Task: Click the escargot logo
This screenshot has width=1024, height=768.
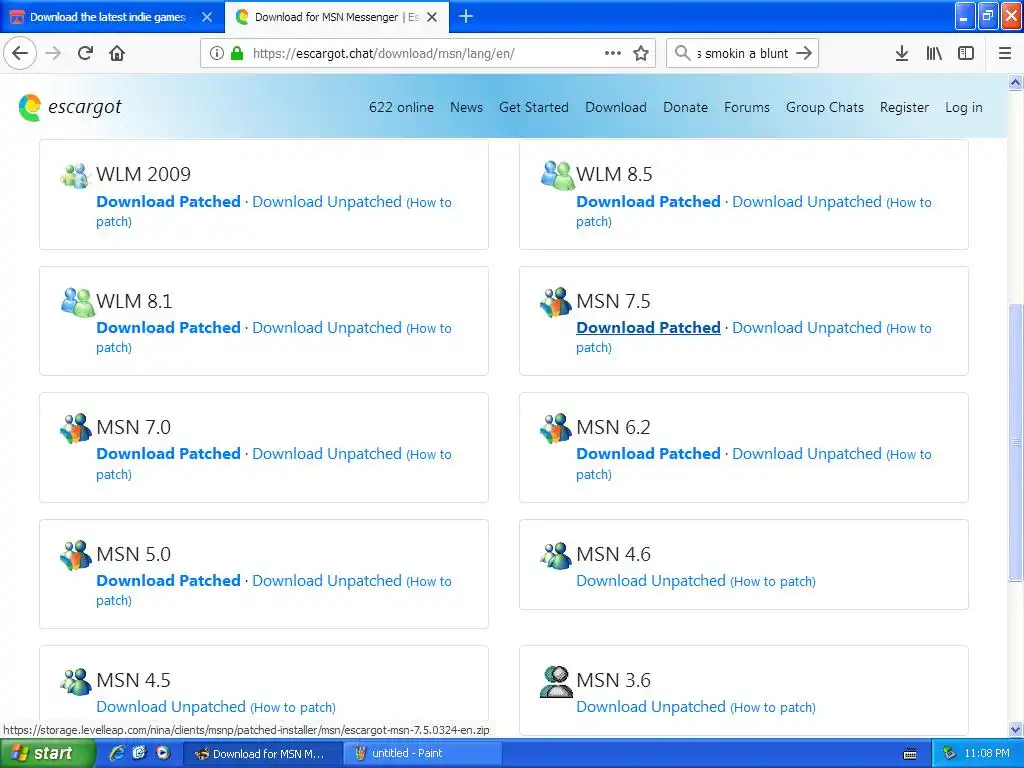Action: point(70,107)
